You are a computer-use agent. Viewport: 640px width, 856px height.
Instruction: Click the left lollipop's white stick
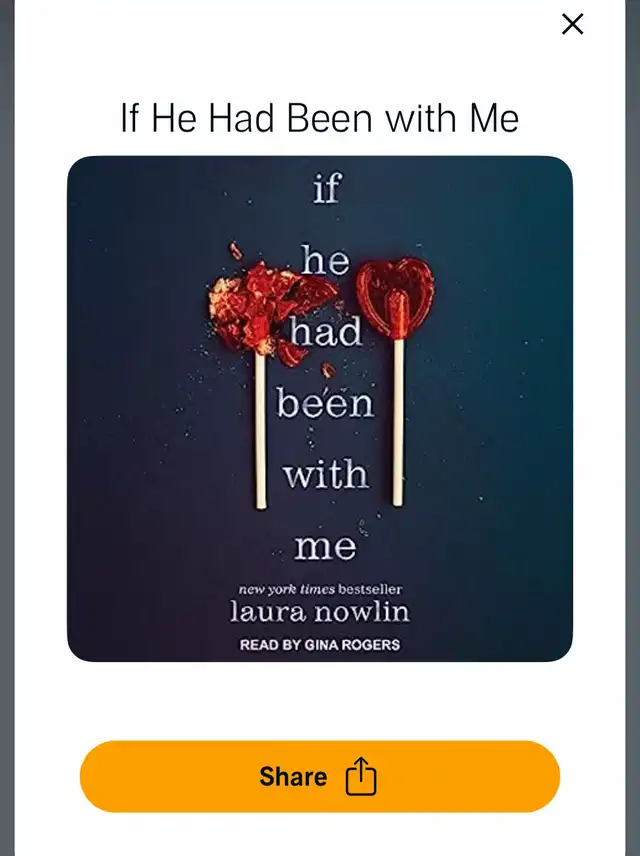point(261,431)
